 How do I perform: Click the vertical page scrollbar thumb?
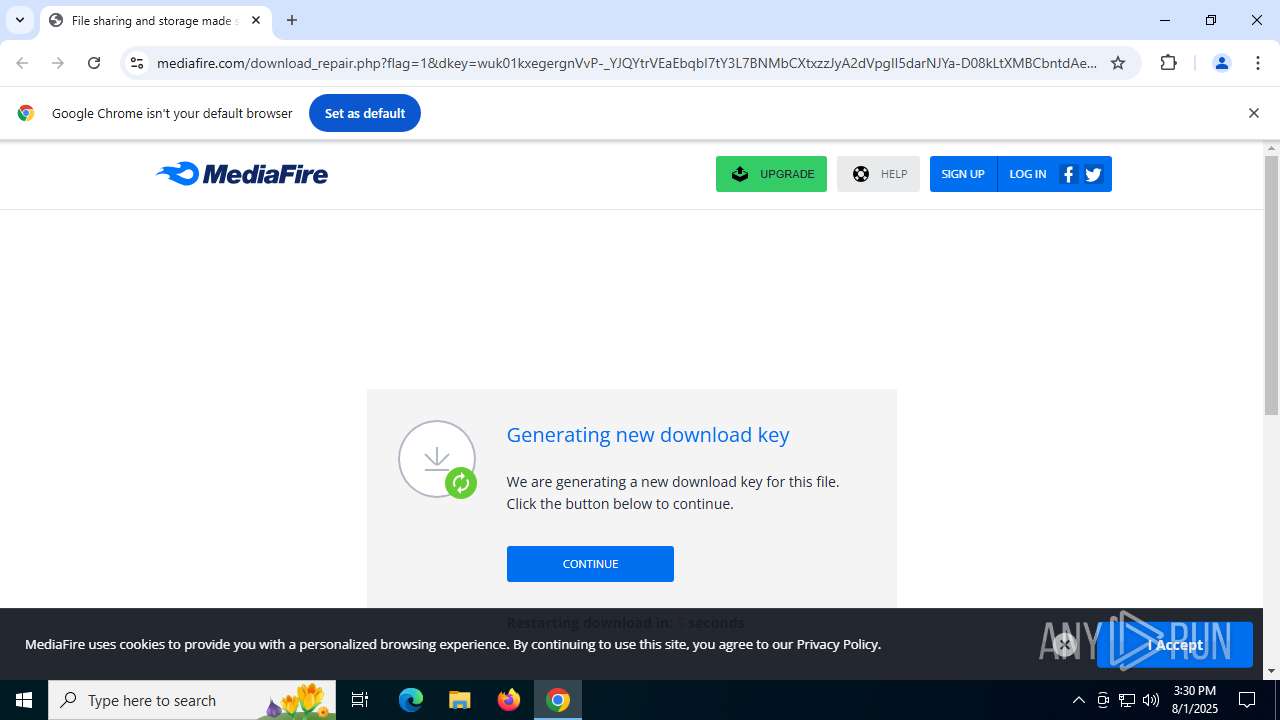tap(1271, 285)
